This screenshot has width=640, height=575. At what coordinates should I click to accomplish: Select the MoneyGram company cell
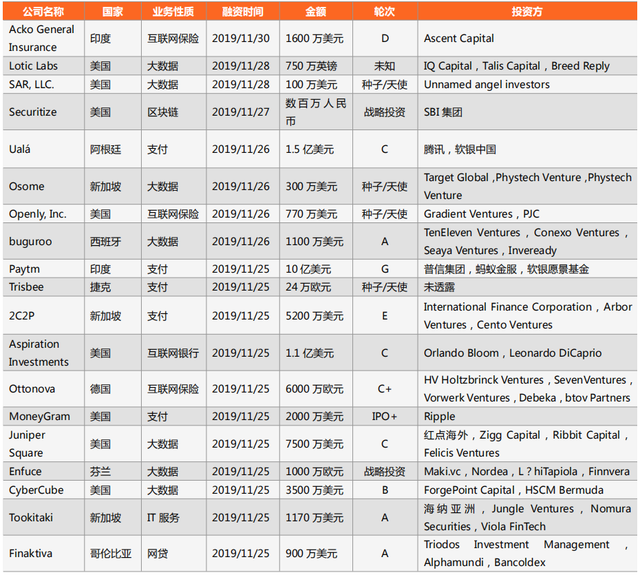click(44, 416)
